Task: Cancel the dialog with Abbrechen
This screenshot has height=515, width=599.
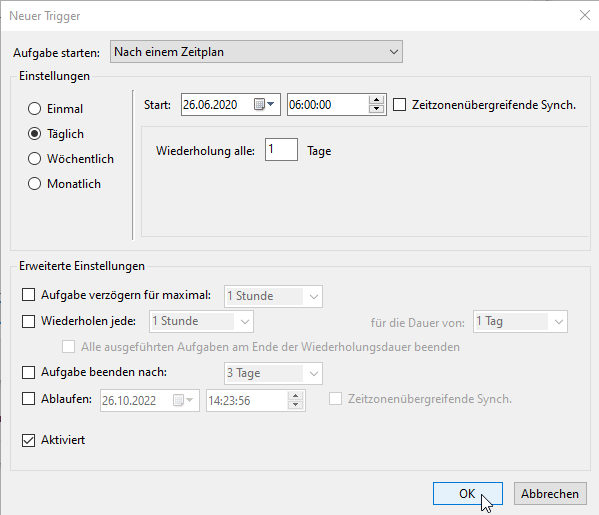Action: (x=550, y=494)
